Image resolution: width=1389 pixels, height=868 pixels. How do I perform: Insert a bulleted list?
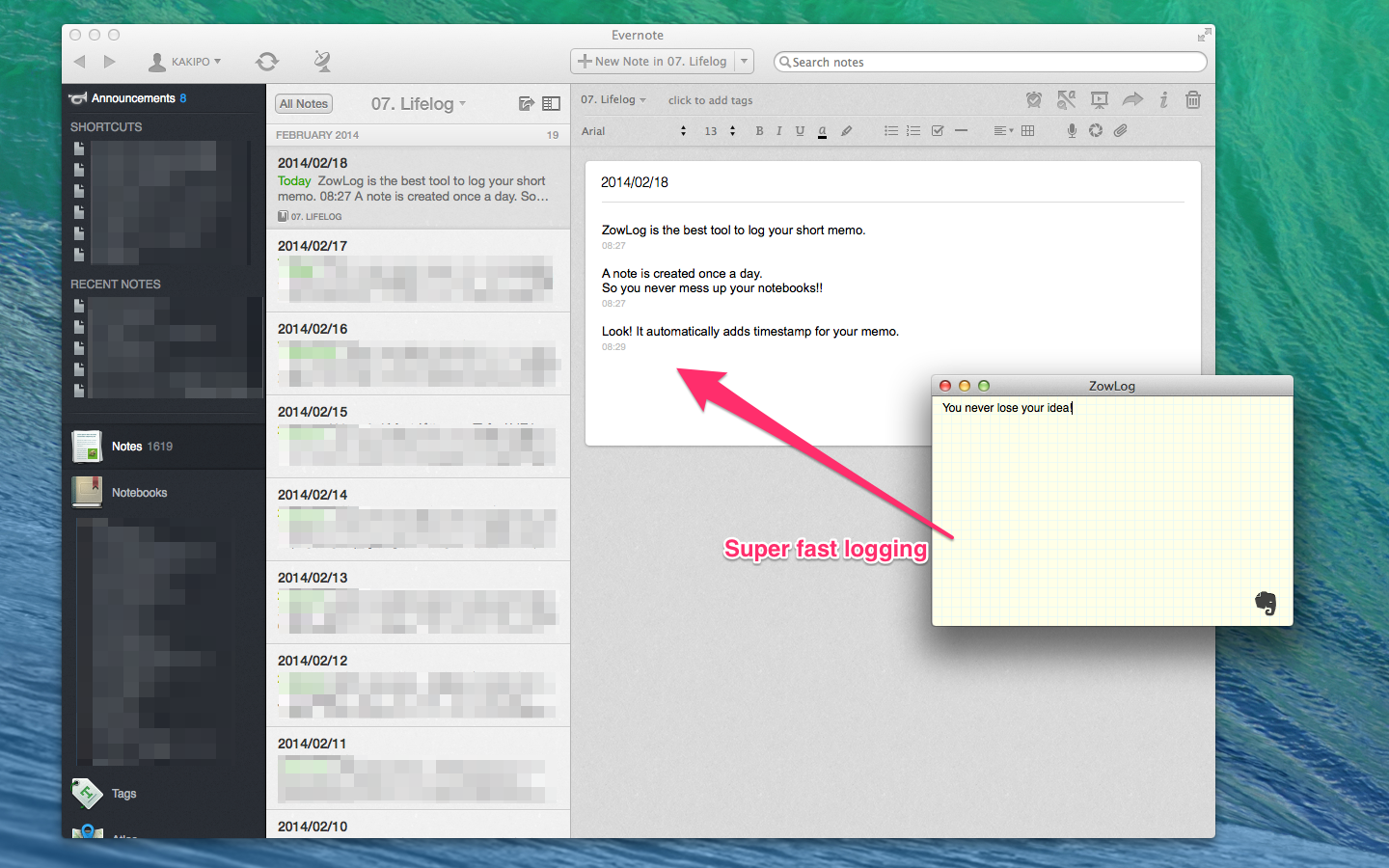(891, 131)
